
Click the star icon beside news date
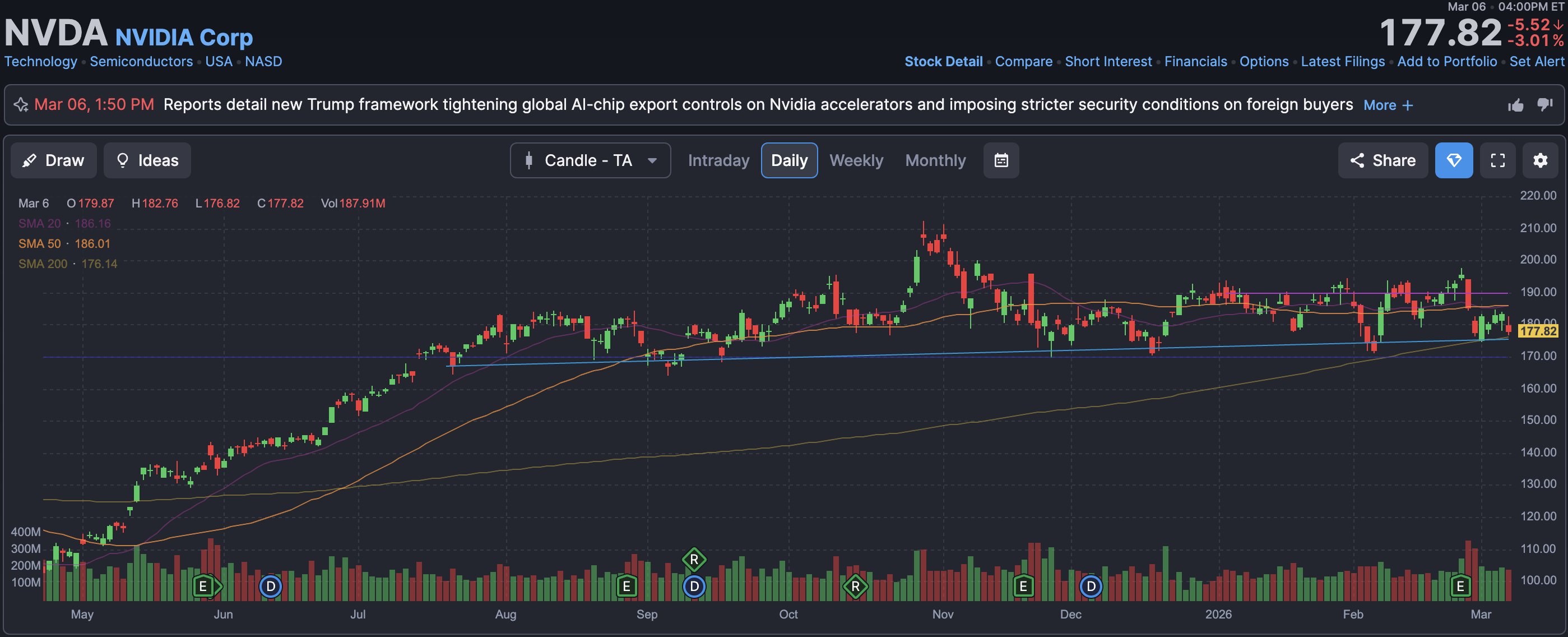[21, 105]
